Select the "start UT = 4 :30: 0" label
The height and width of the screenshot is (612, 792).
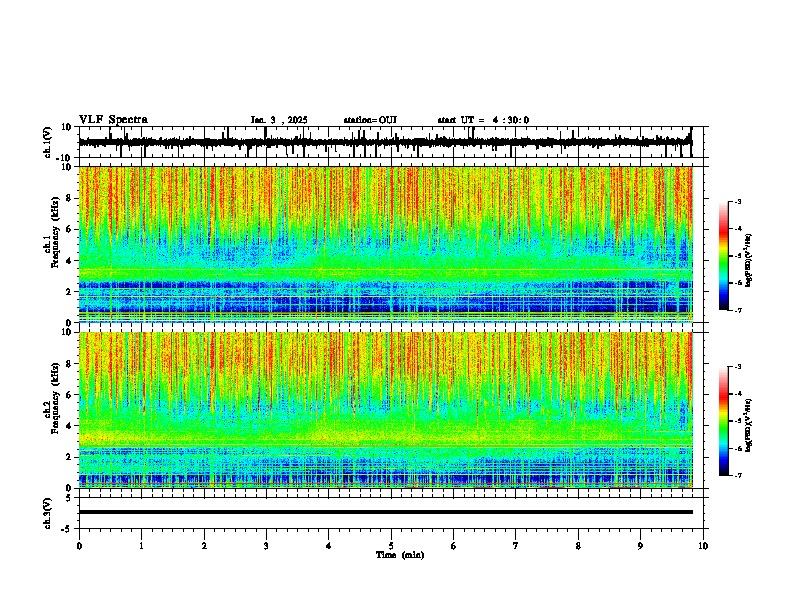coord(483,120)
